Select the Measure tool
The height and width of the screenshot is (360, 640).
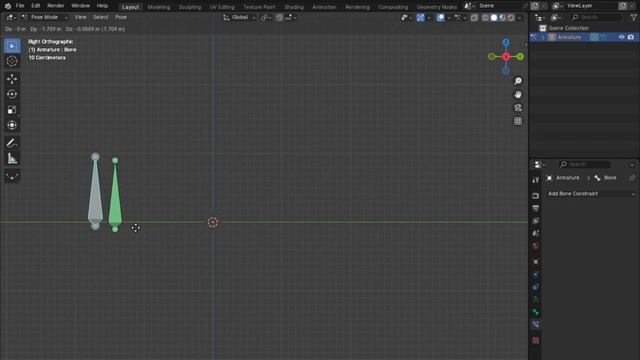click(12, 158)
